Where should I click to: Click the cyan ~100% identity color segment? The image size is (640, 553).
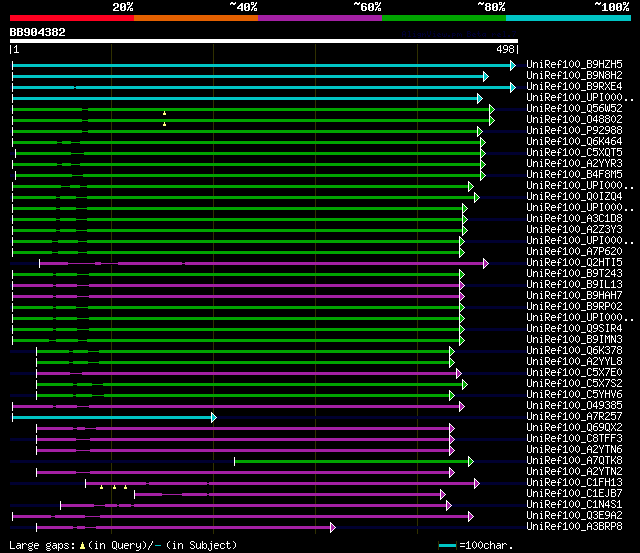click(568, 18)
